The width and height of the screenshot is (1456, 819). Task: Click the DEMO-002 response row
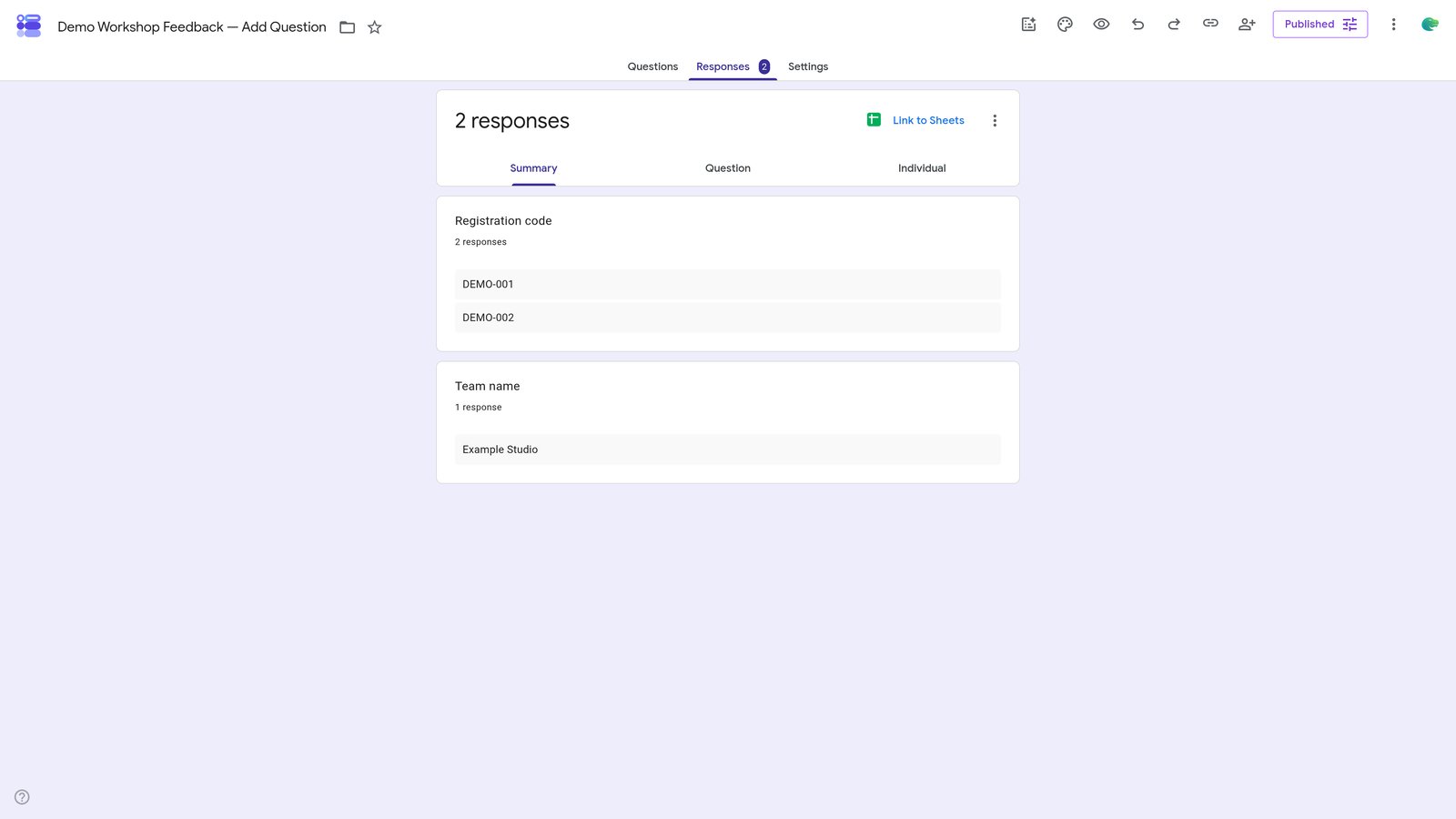[728, 318]
